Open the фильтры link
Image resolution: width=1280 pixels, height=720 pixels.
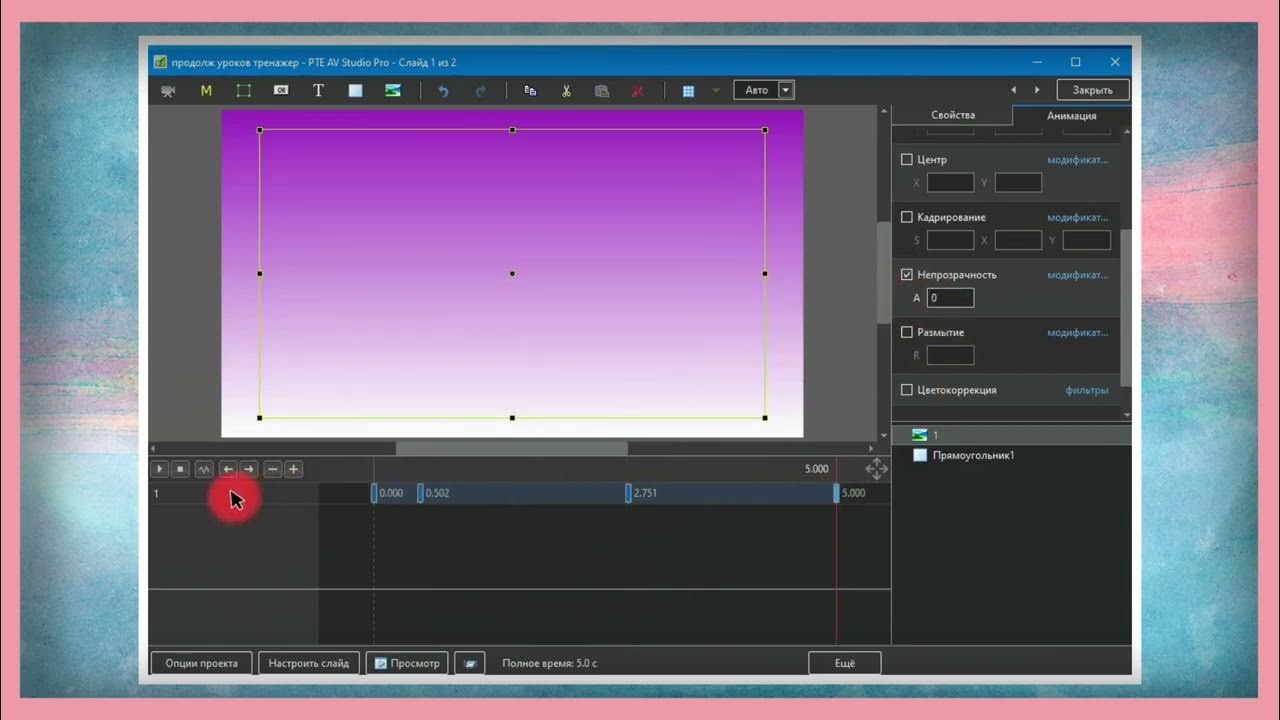point(1087,390)
